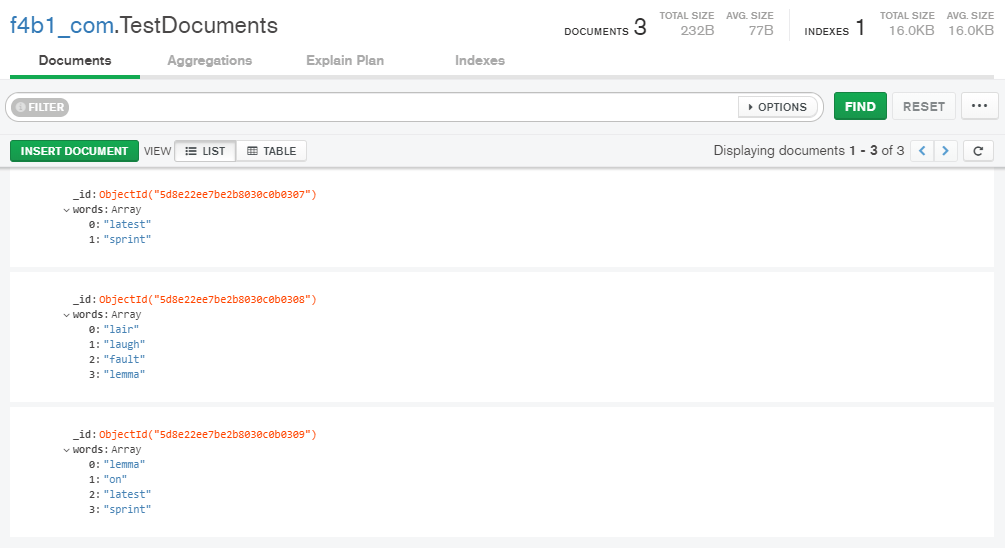1005x548 pixels.
Task: Open the Explain Plan tab
Action: [x=345, y=60]
